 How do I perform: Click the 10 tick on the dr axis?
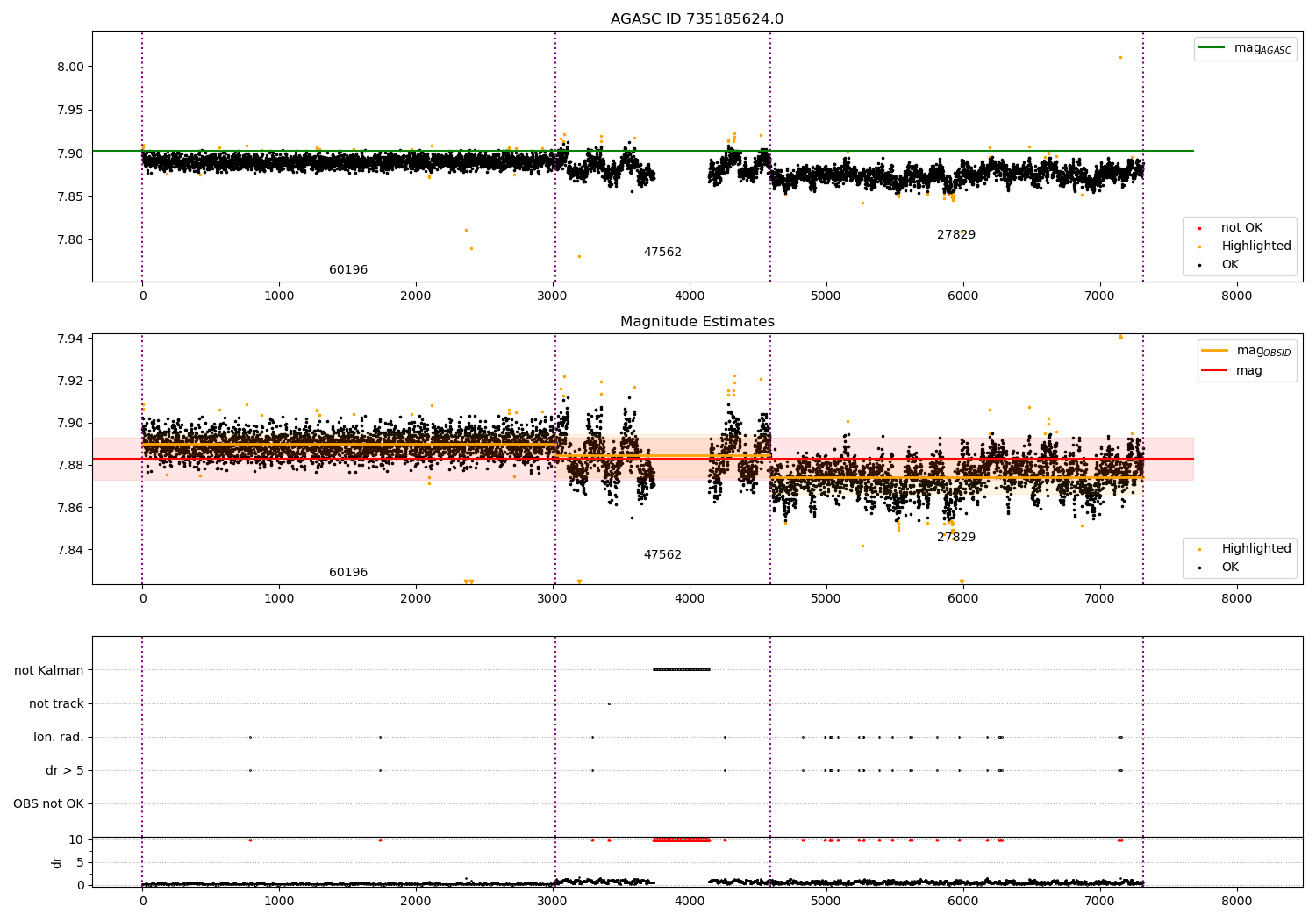click(x=76, y=839)
